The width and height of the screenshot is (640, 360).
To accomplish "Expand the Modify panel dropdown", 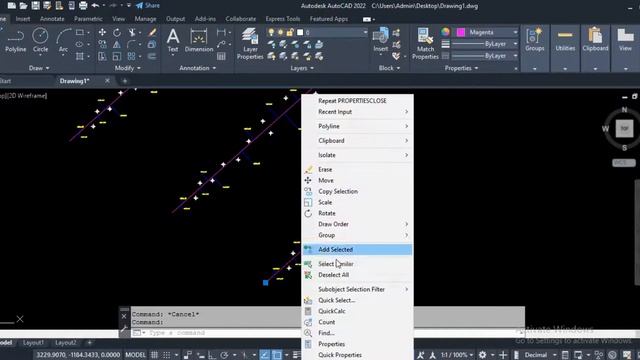I will [128, 68].
